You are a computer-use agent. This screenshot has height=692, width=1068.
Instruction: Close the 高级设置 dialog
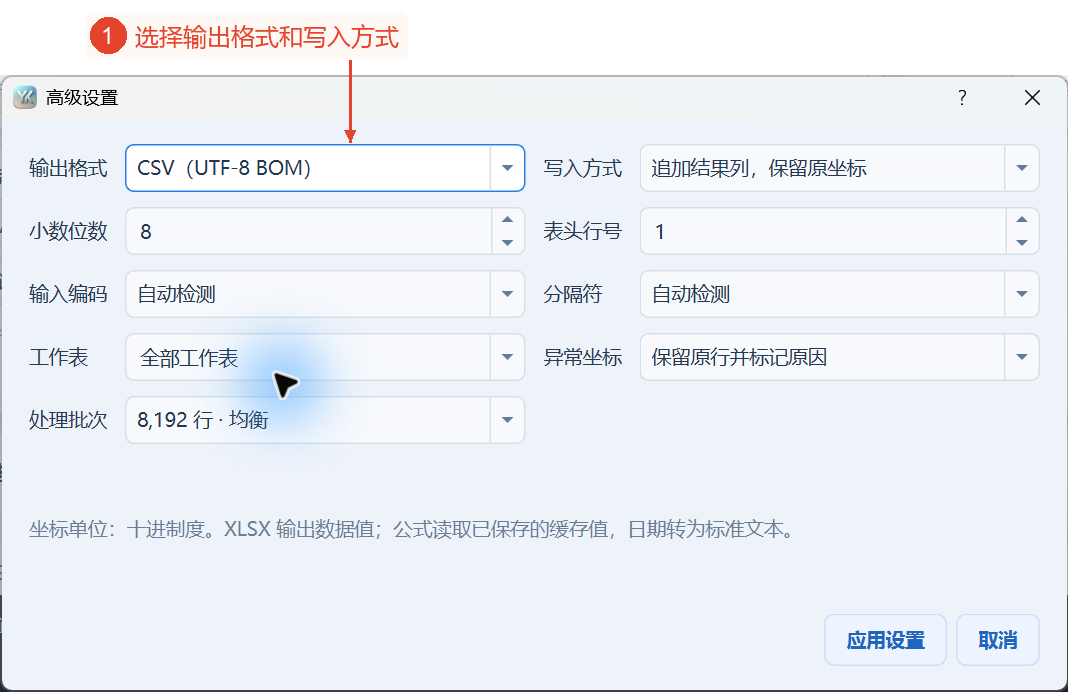point(1033,97)
